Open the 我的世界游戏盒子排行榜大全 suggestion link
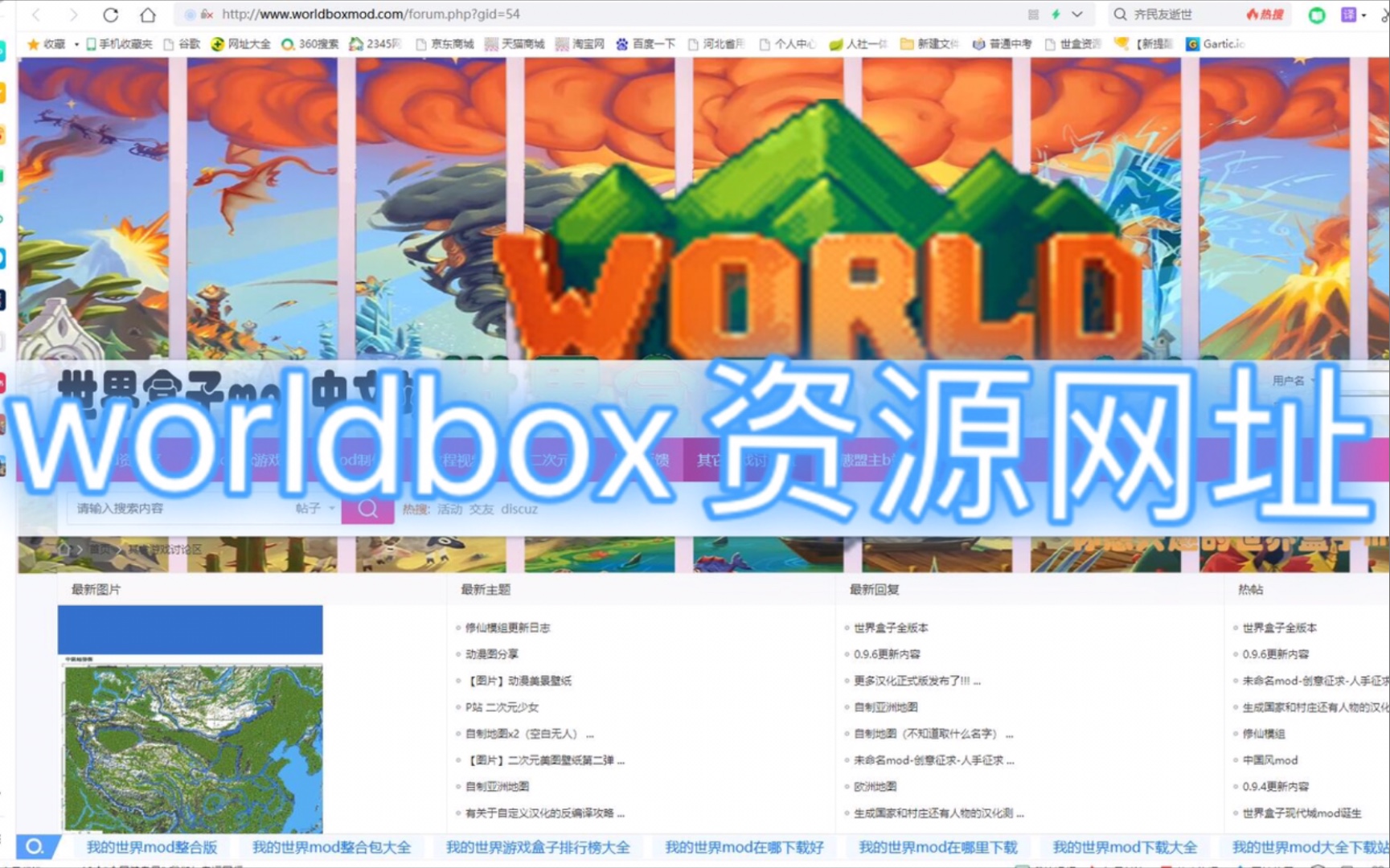Image resolution: width=1390 pixels, height=868 pixels. (x=538, y=847)
